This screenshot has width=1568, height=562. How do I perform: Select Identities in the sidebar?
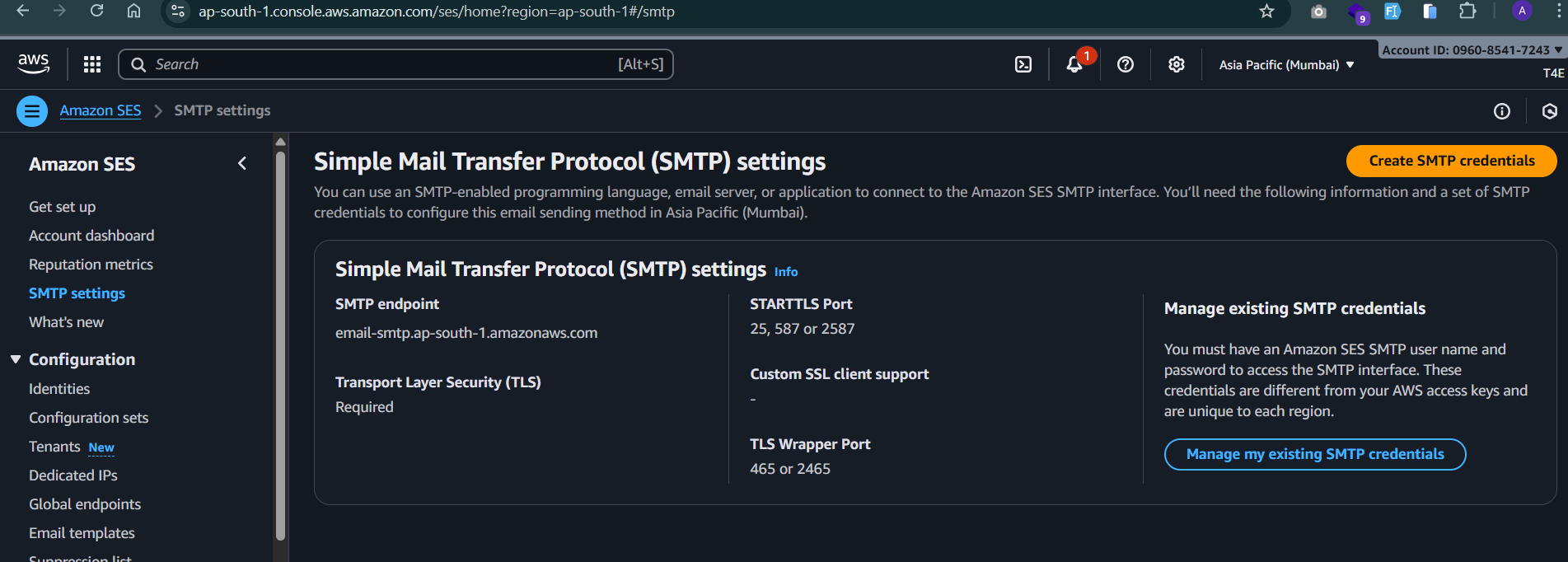[x=59, y=389]
